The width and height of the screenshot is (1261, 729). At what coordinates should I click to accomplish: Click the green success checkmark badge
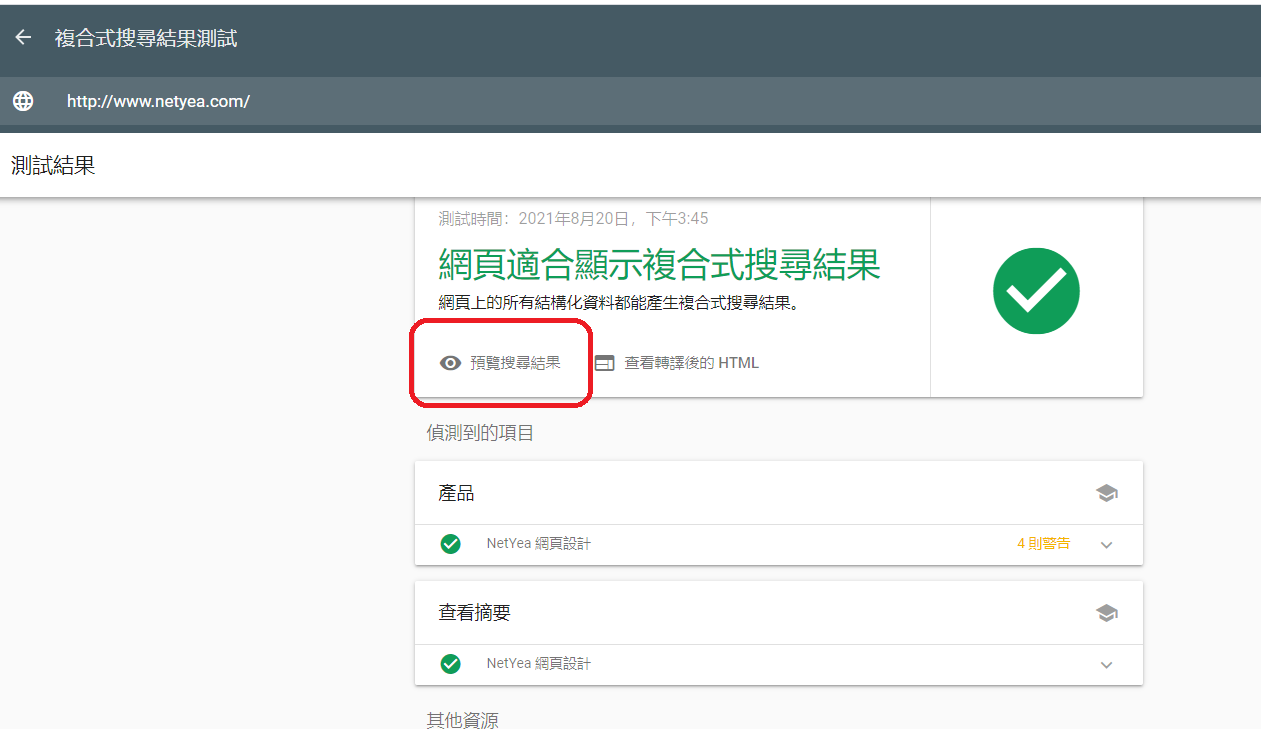coord(1036,291)
